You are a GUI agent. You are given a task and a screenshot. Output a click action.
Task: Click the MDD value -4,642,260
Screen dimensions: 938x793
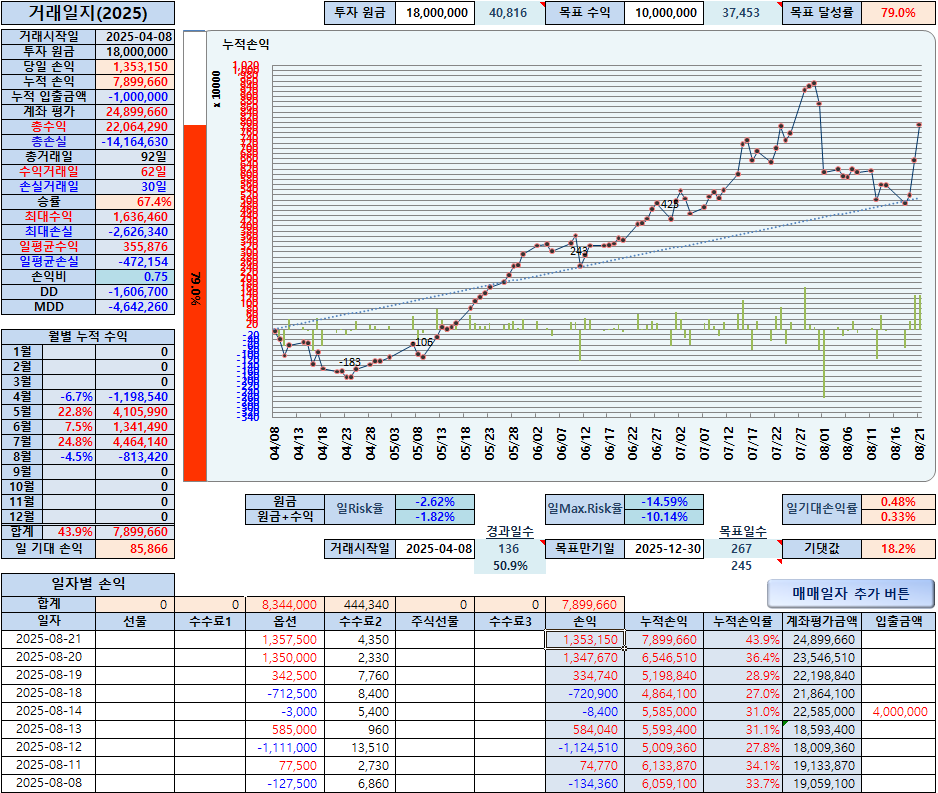[135, 307]
